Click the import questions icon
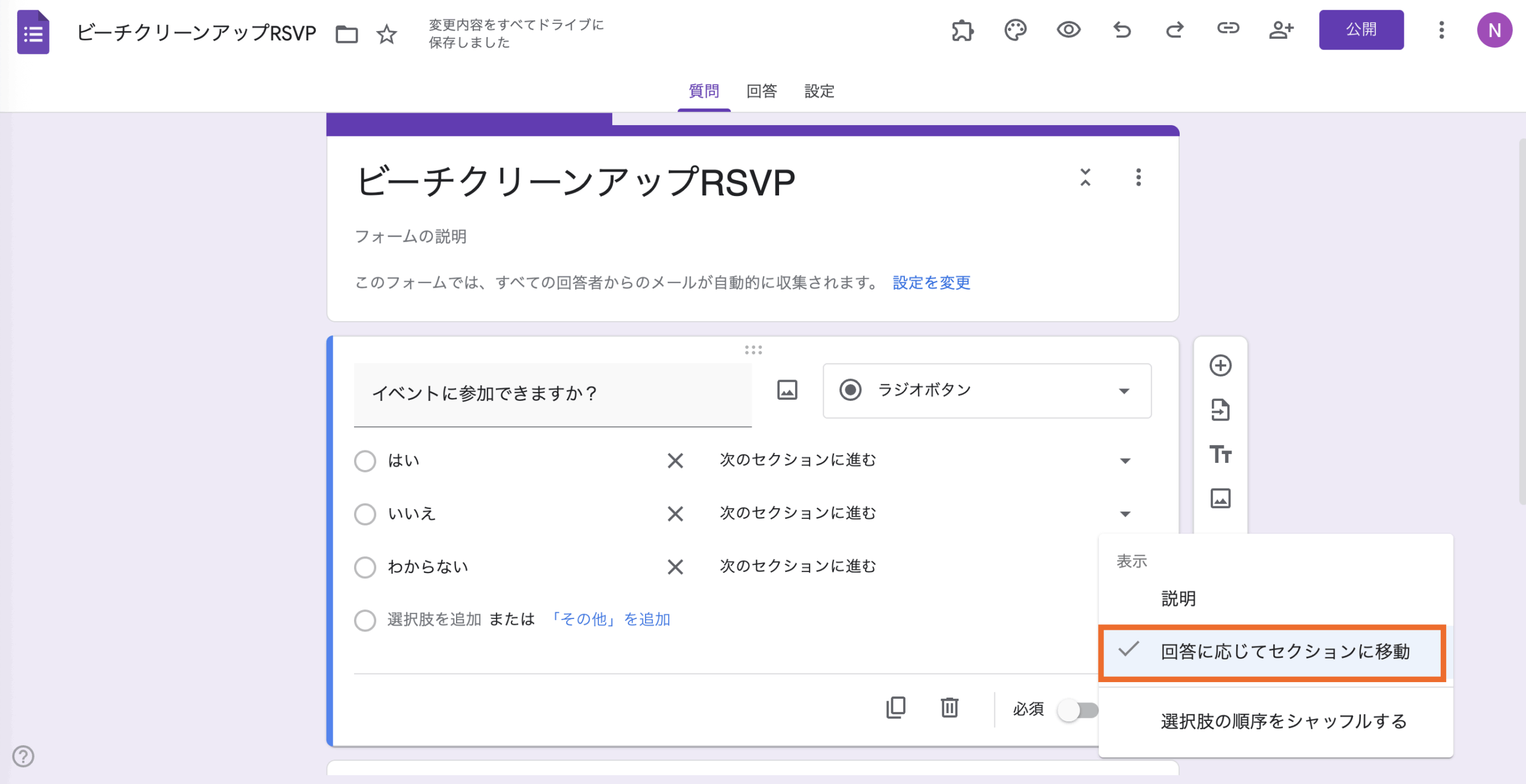Screen dimensions: 1526x784 (1220, 410)
